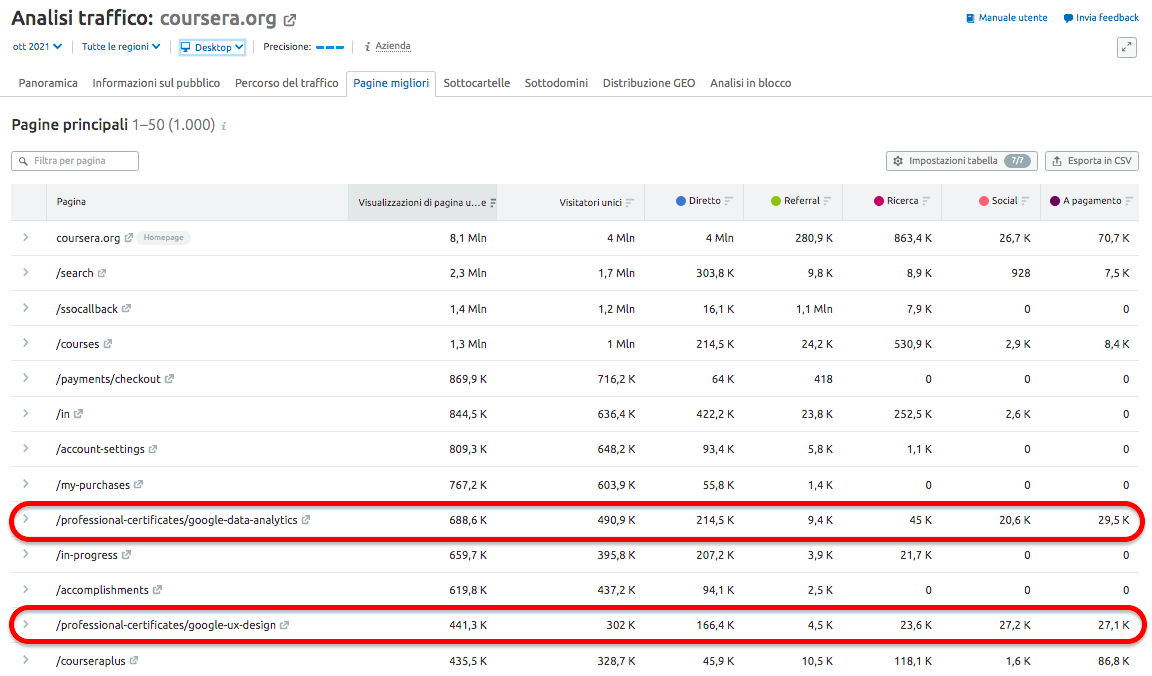Click the info icon next to Azienda

tap(368, 46)
